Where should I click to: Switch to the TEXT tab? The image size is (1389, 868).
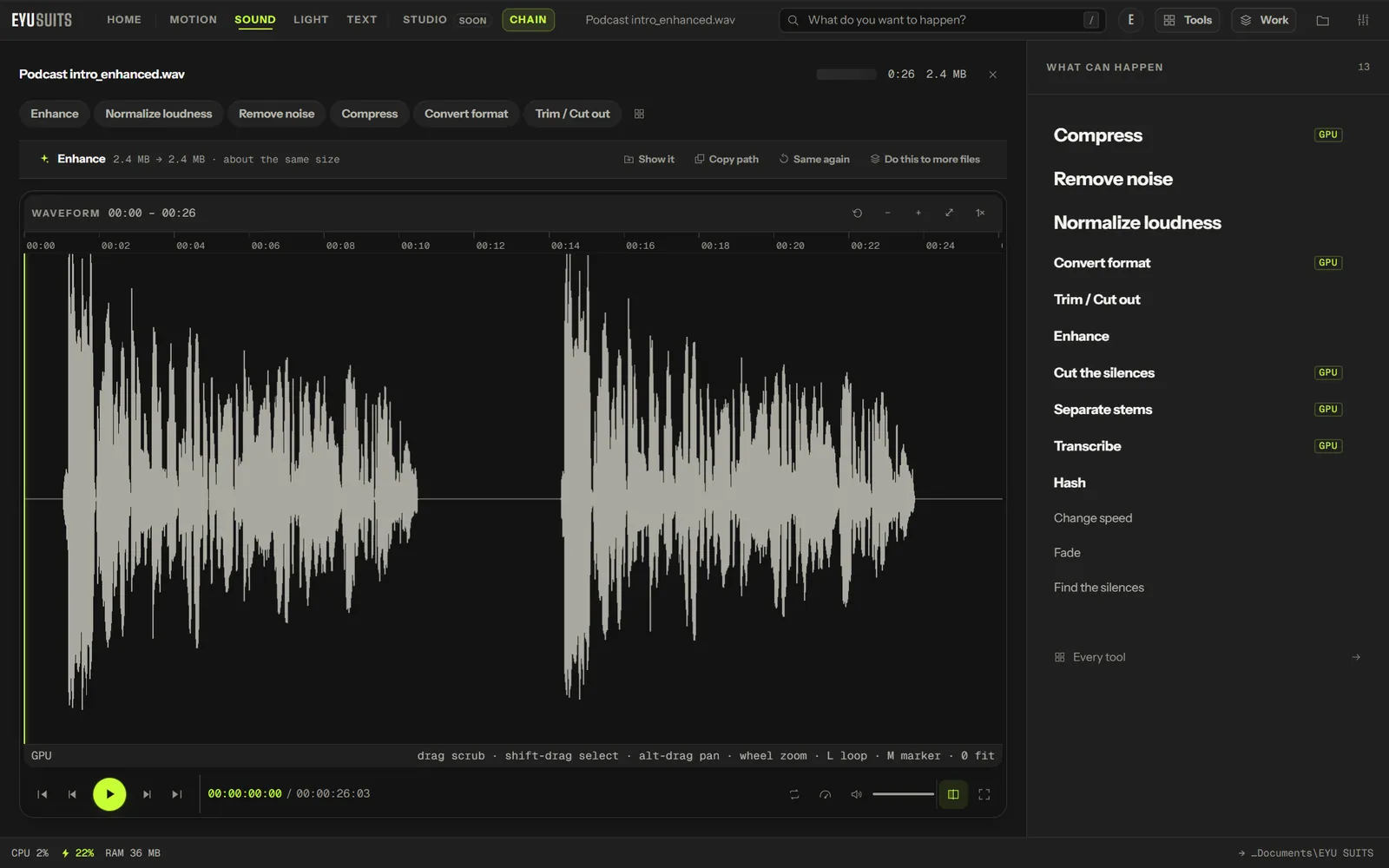[362, 20]
